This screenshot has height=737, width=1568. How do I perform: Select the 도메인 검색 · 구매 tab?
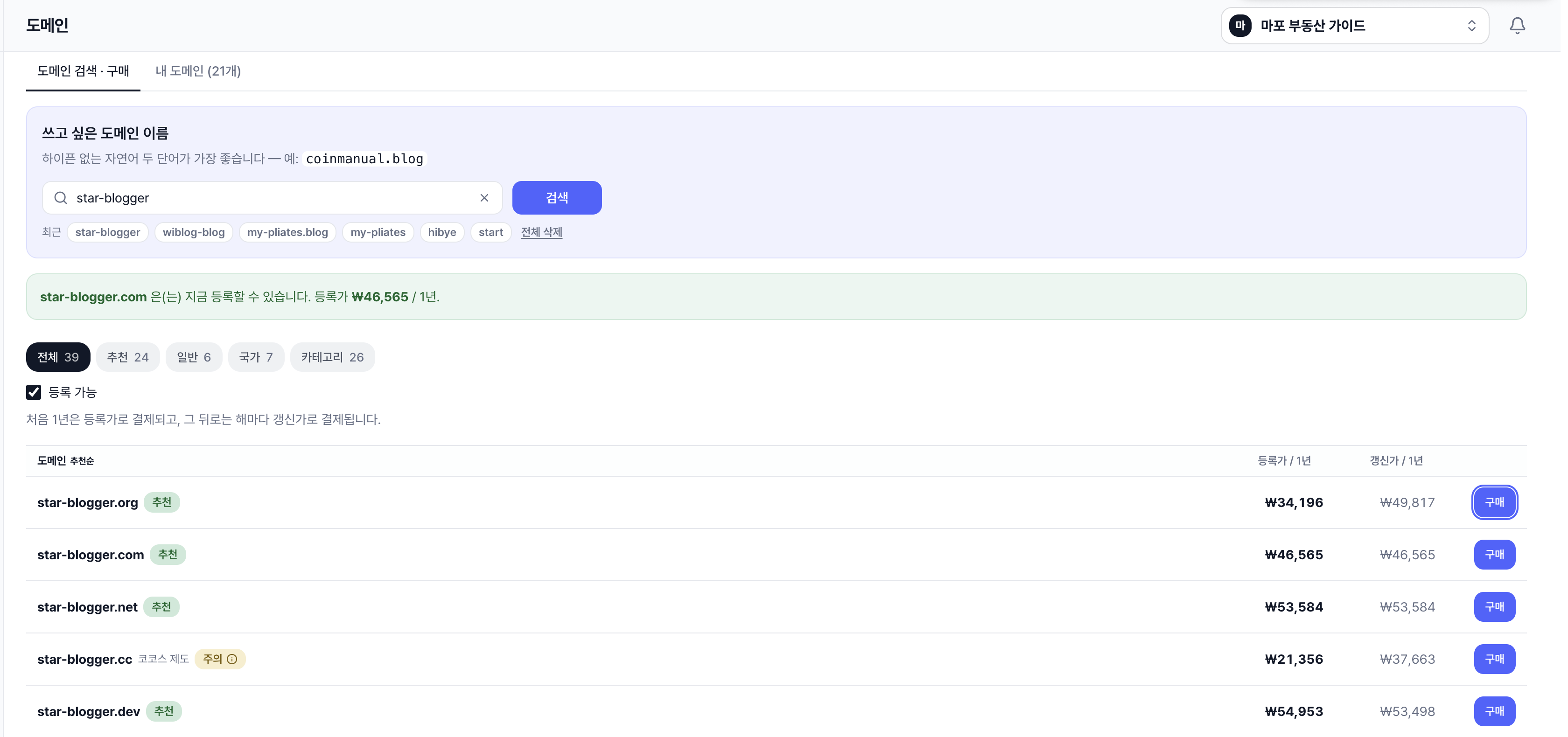tap(84, 71)
